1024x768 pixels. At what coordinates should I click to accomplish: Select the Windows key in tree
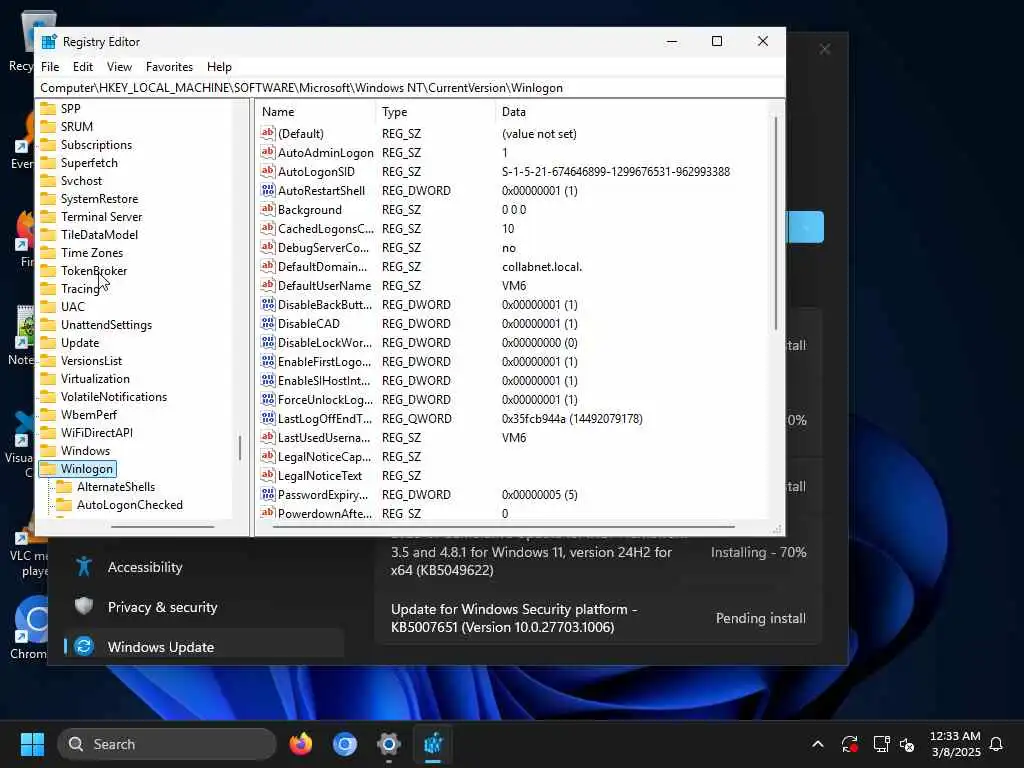click(85, 451)
